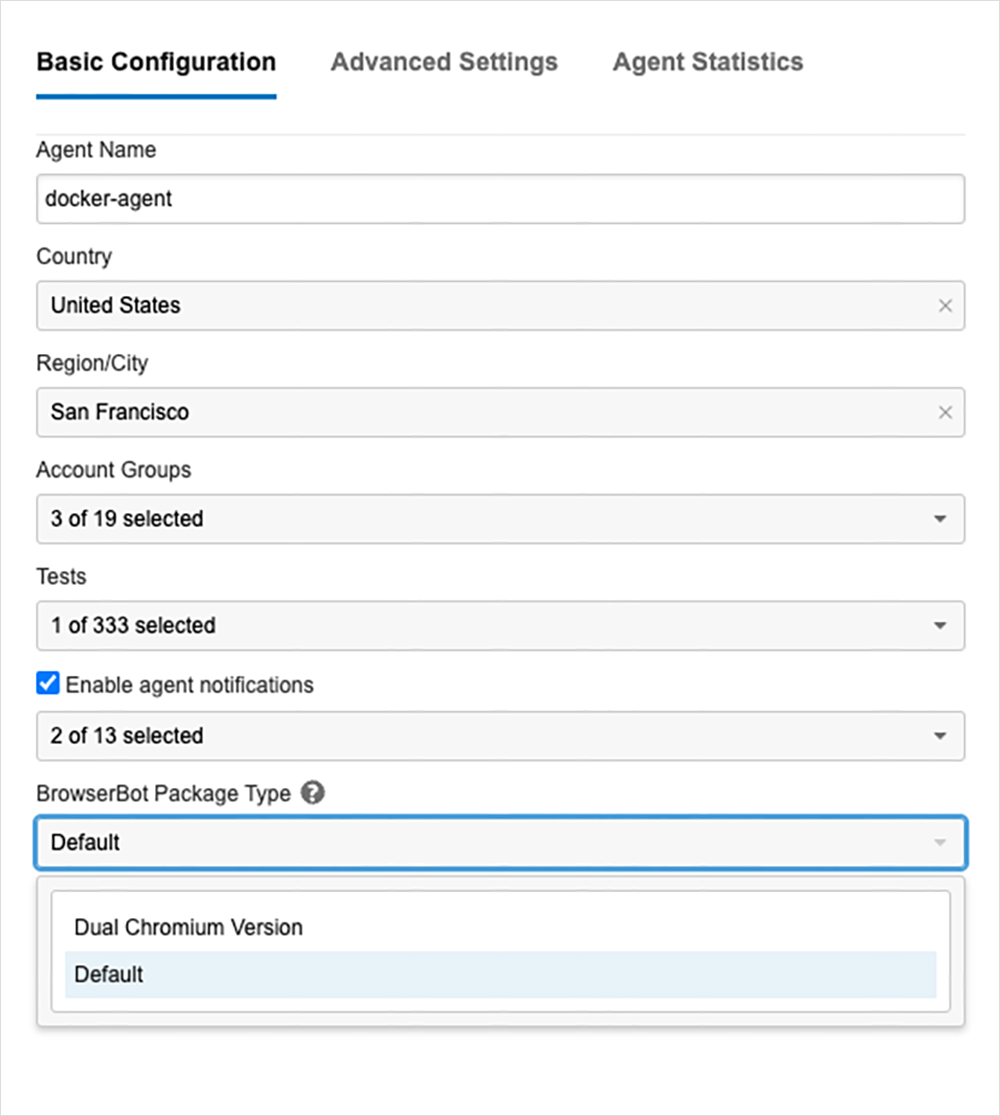Open the Agent Statistics tab
The width and height of the screenshot is (1000, 1116).
707,62
